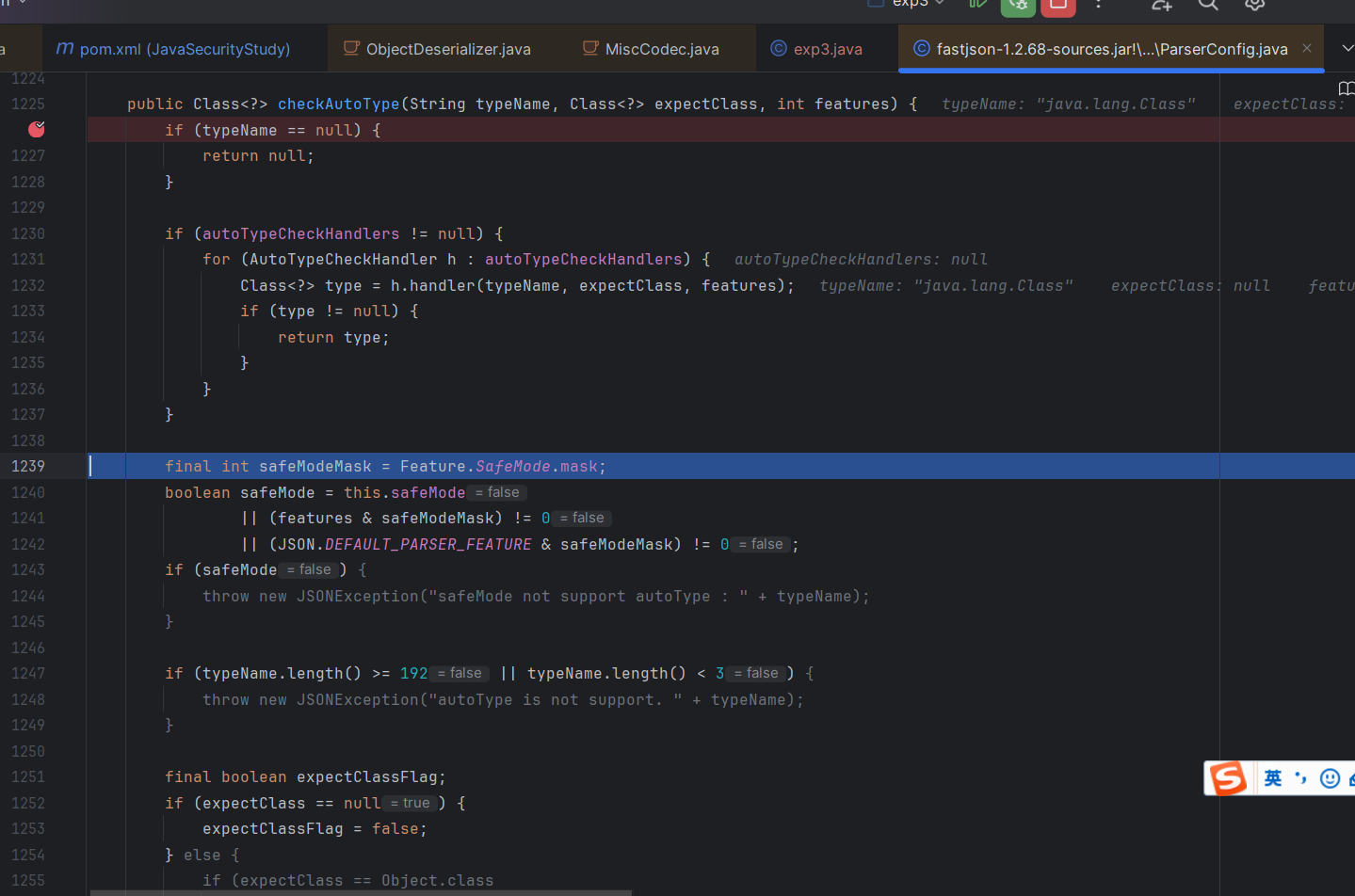Toggle the 英 language mode in Sogou bar
1355x896 pixels.
(1273, 777)
